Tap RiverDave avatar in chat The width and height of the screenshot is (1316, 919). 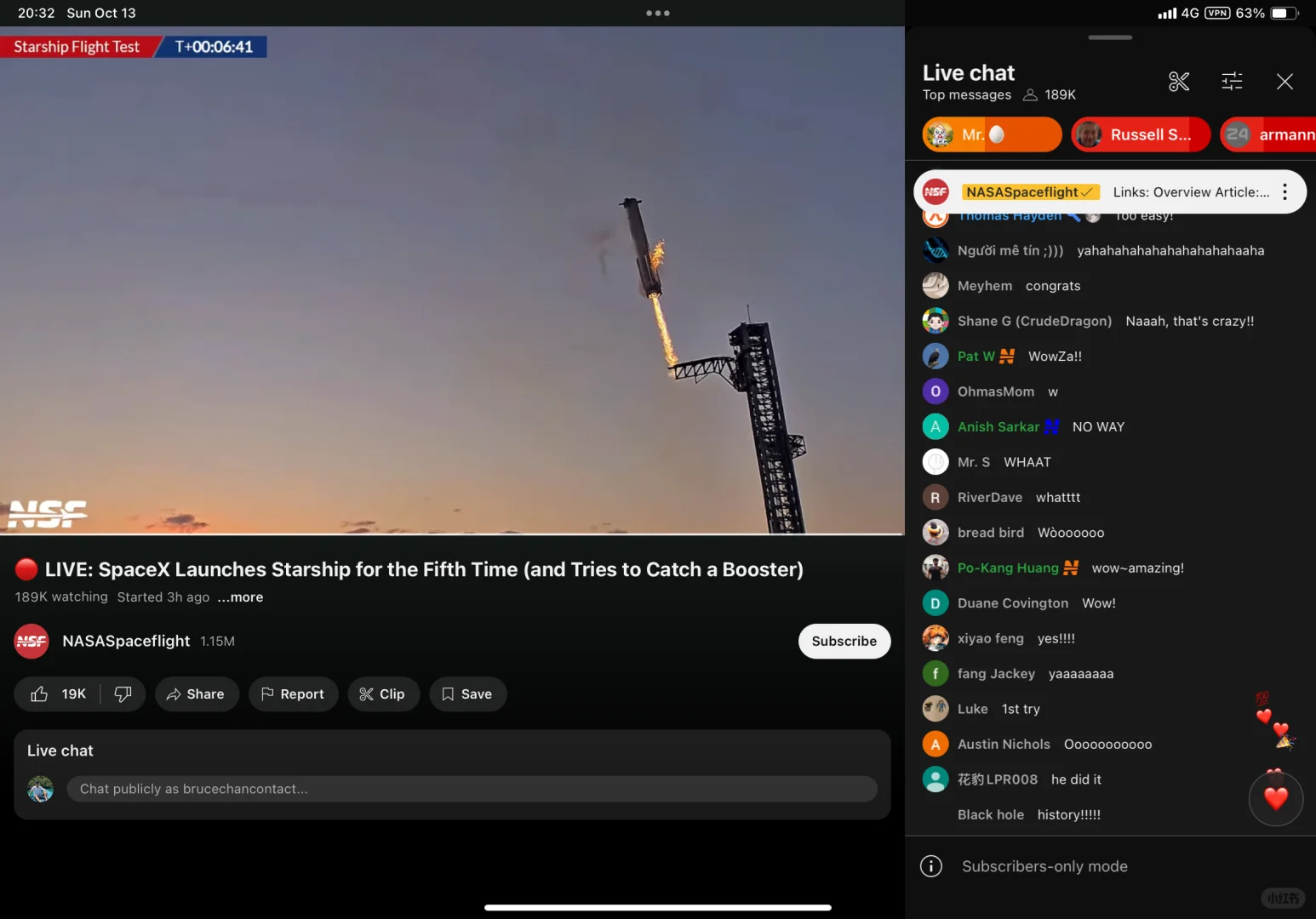[x=936, y=498]
